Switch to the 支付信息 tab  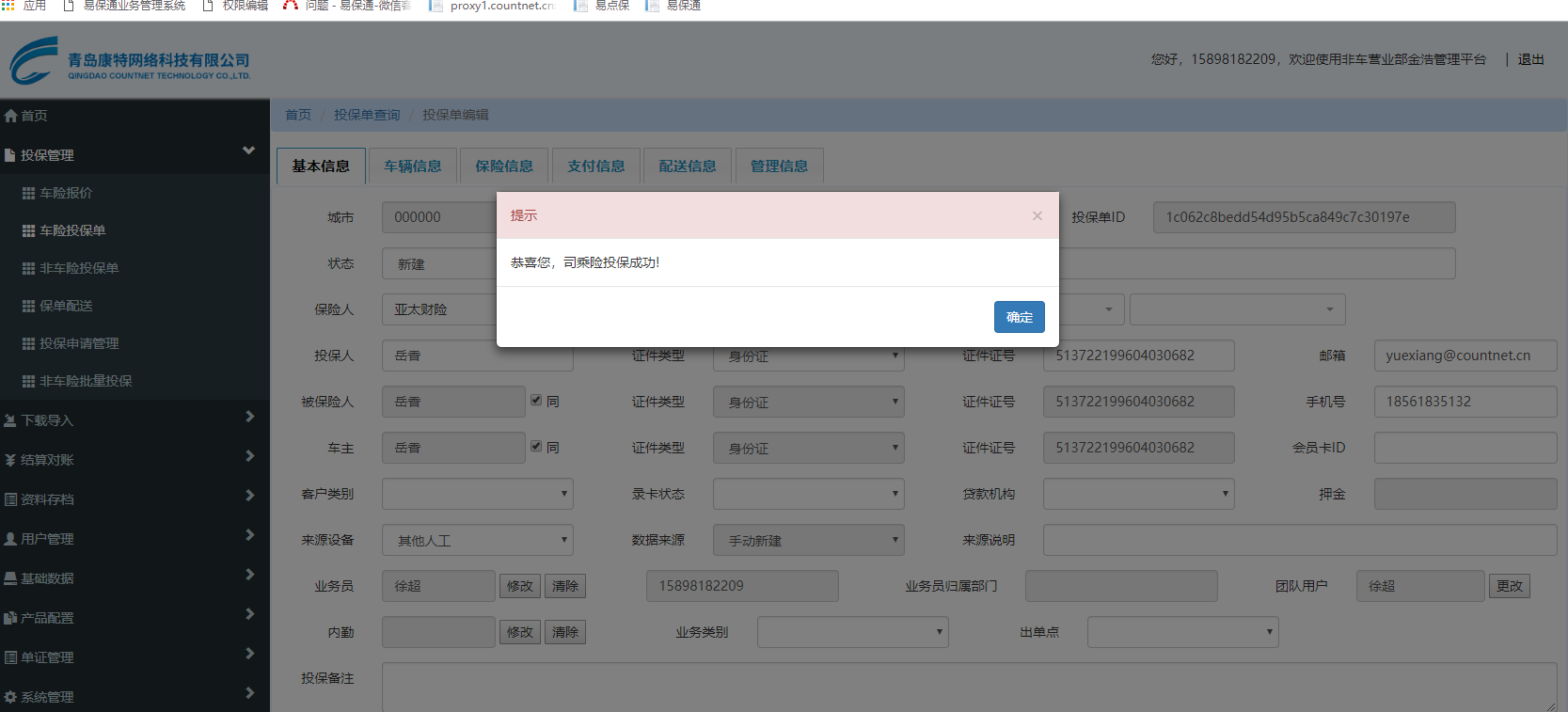[x=595, y=166]
